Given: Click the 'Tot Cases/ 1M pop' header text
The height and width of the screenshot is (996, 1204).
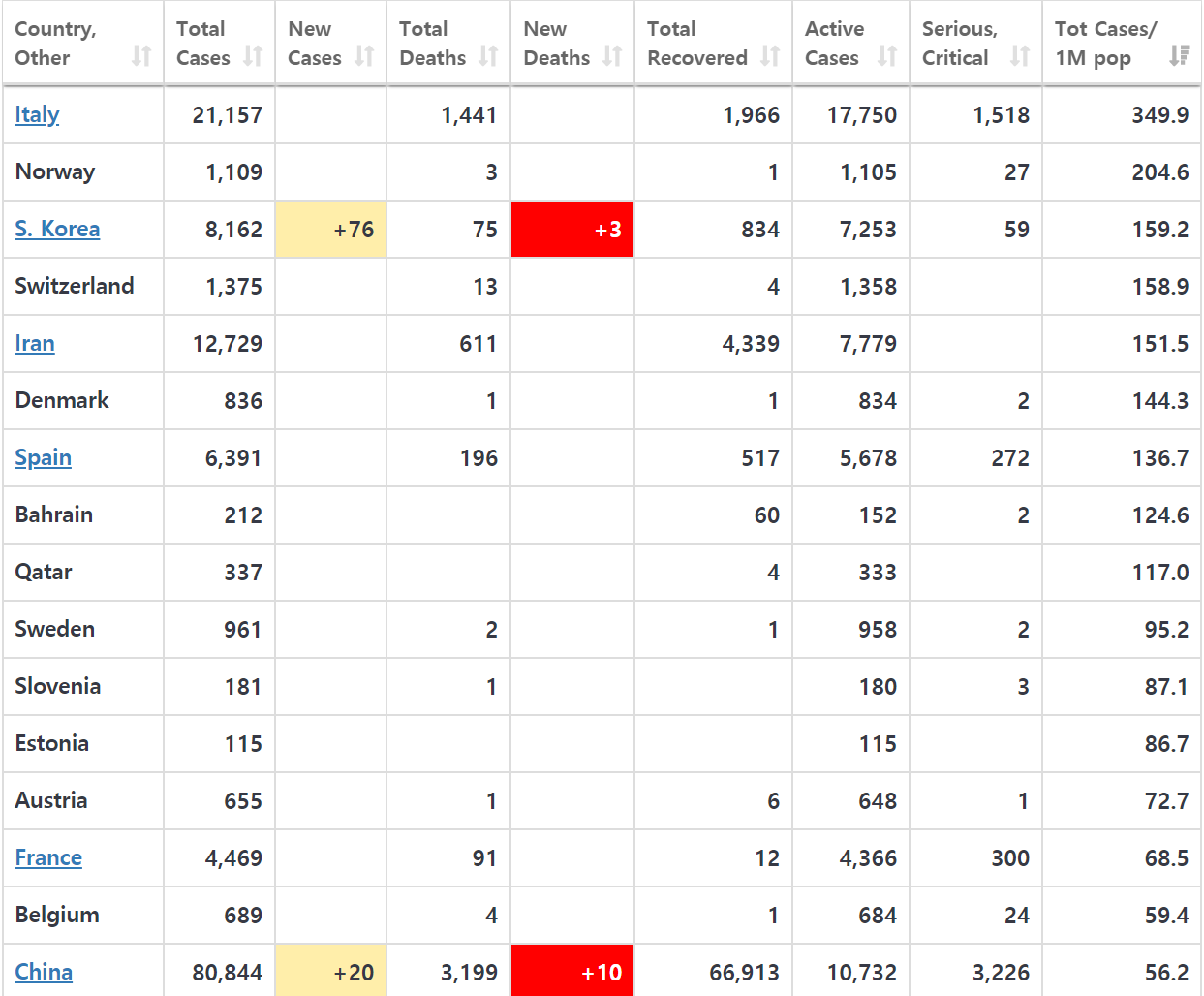Looking at the screenshot, I should click(1105, 44).
